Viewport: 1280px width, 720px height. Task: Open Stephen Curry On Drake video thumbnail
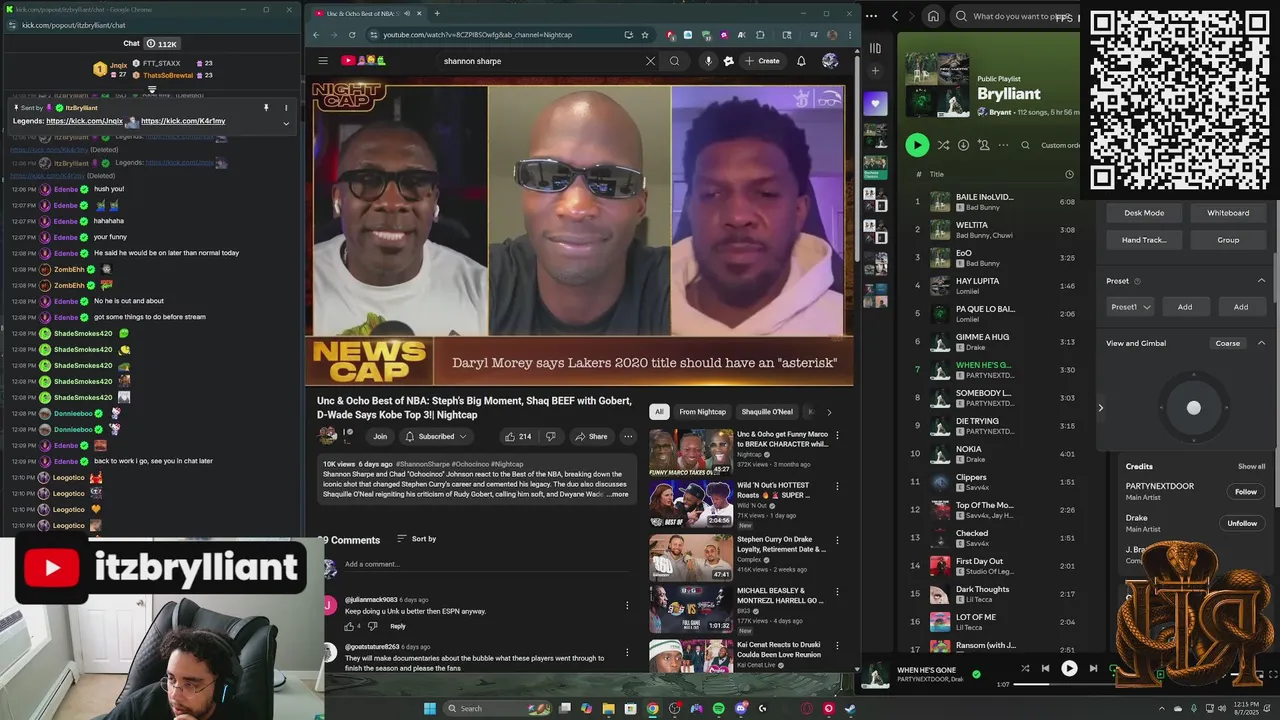[691, 557]
